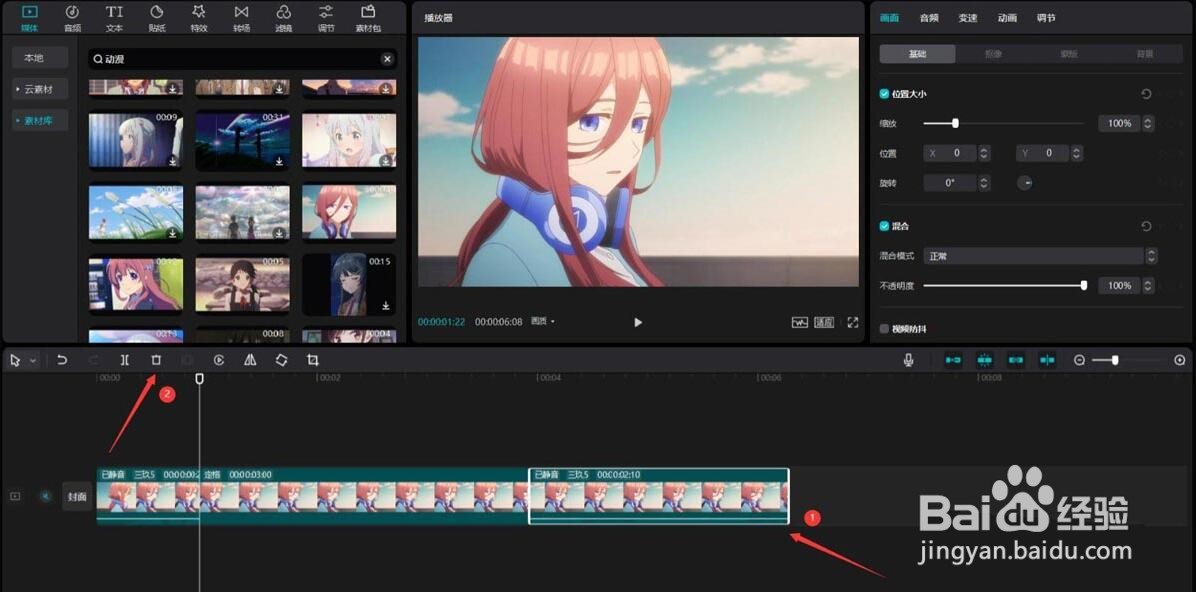
Task: Clear the 动漫 search text with the X button
Action: (387, 59)
